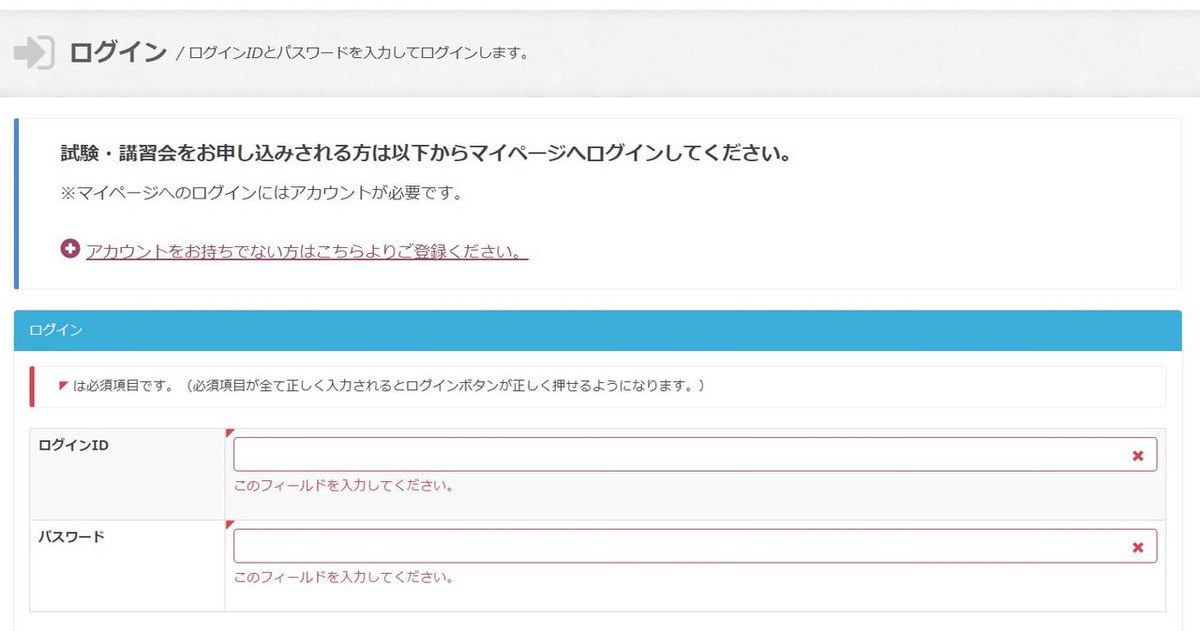Click the このフィールドを入力してください message under パスワード

click(345, 577)
